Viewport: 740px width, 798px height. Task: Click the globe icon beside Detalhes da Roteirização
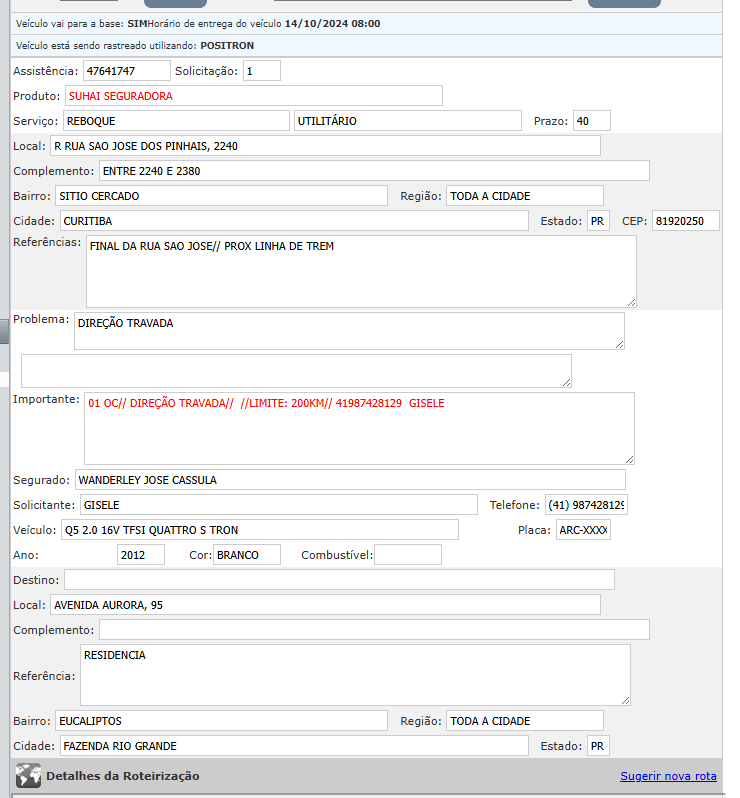(29, 776)
